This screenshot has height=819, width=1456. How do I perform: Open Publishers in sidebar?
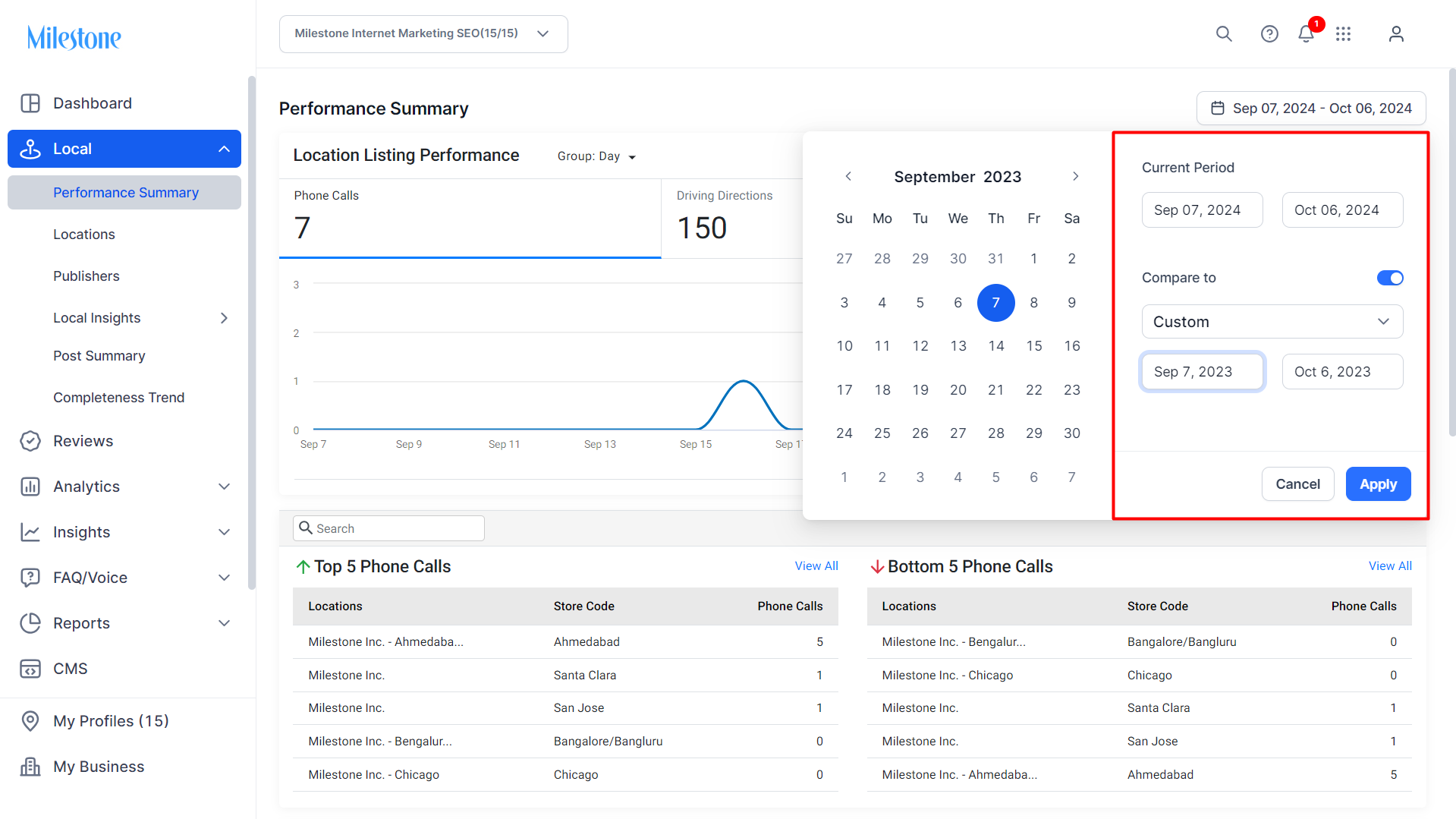click(86, 276)
